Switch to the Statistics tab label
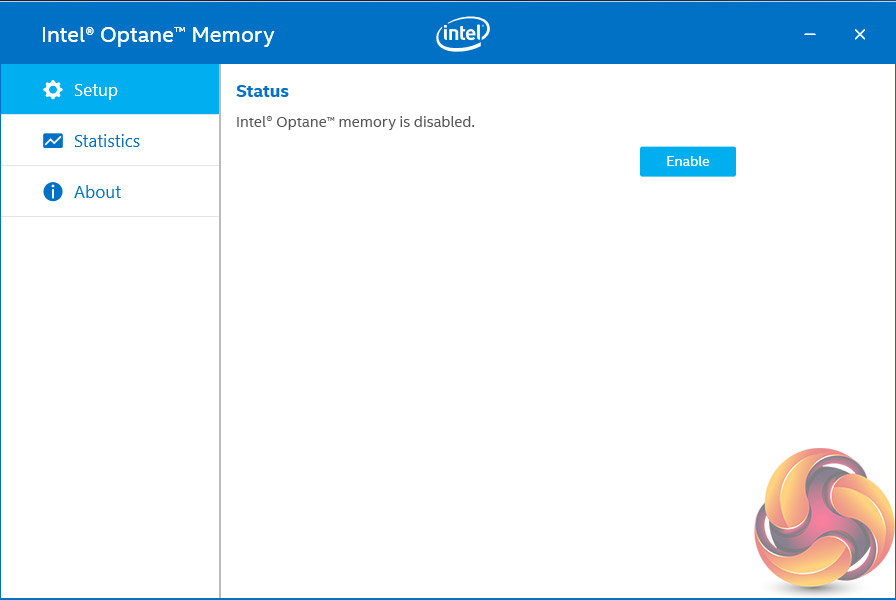The height and width of the screenshot is (600, 896). point(107,141)
